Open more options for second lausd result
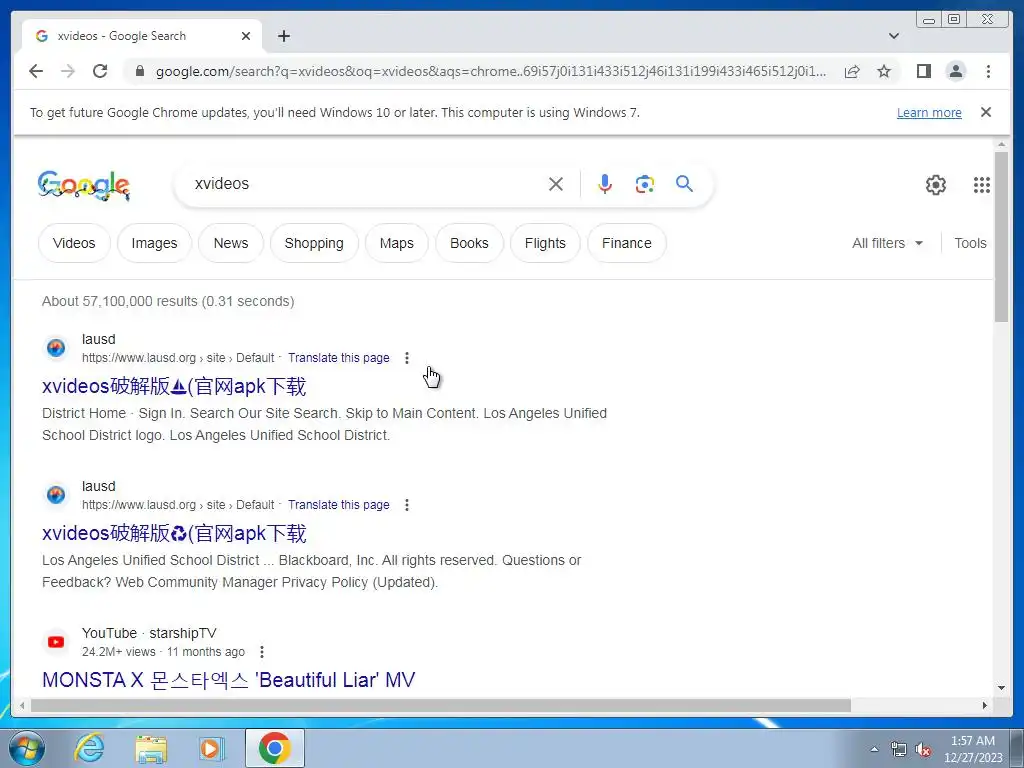 click(406, 505)
